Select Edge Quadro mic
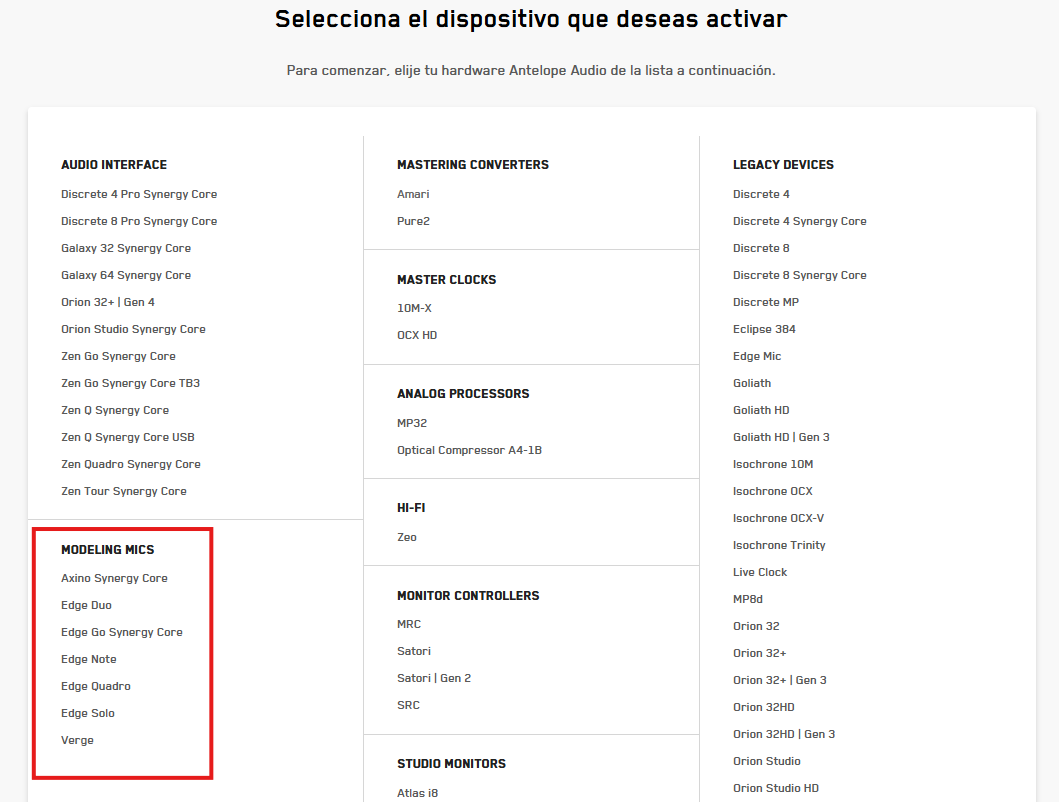Screen dimensions: 1059x802 pos(96,686)
